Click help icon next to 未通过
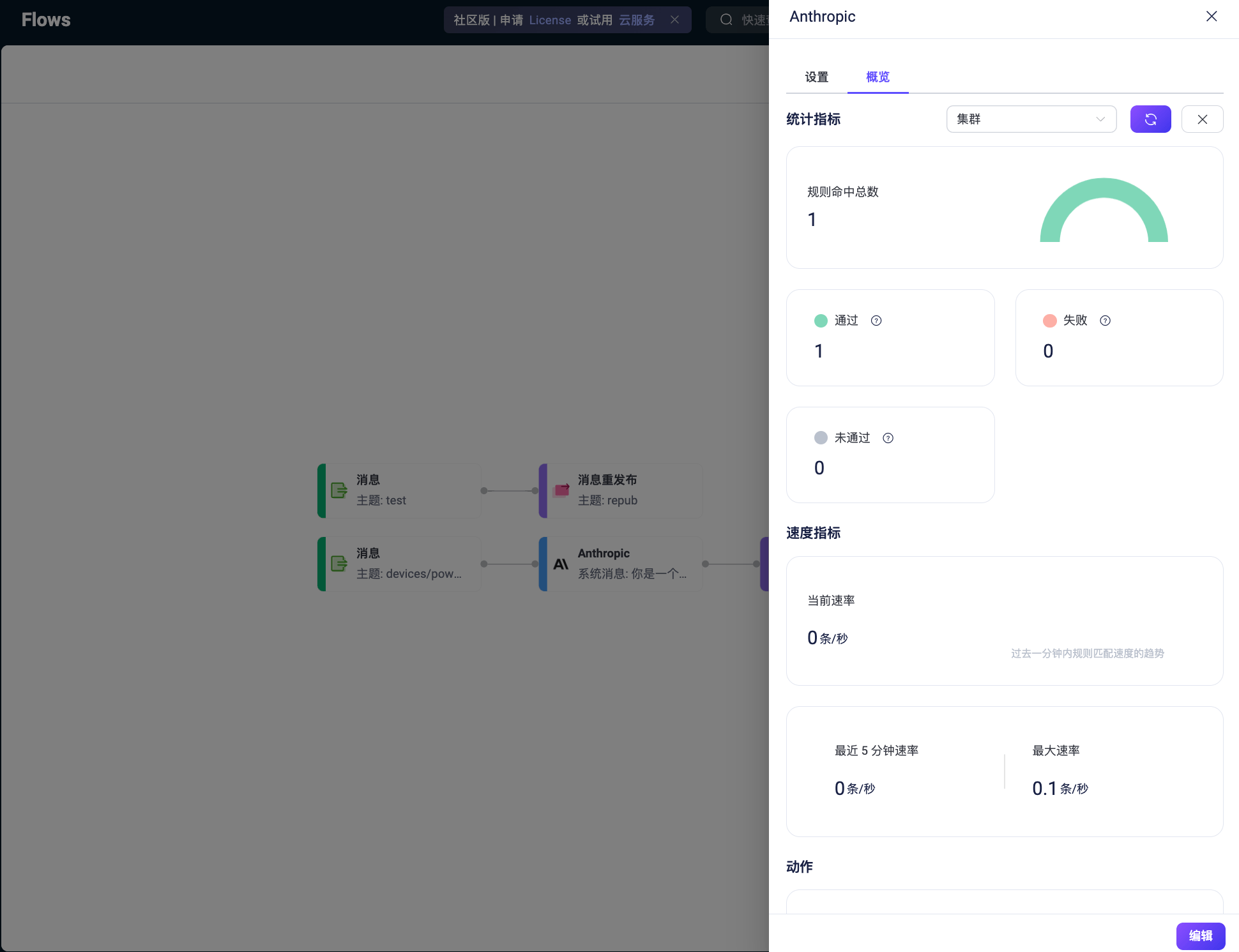The image size is (1239, 952). coord(888,438)
